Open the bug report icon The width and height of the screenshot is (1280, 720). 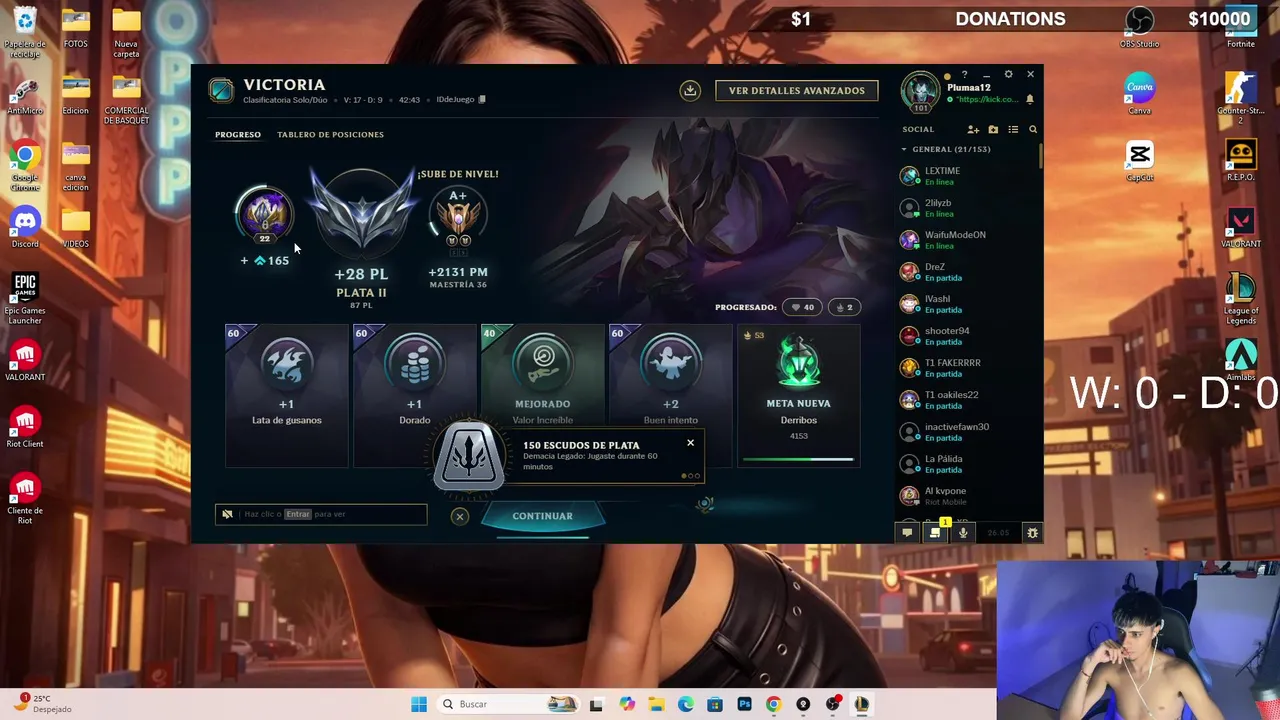click(1033, 533)
